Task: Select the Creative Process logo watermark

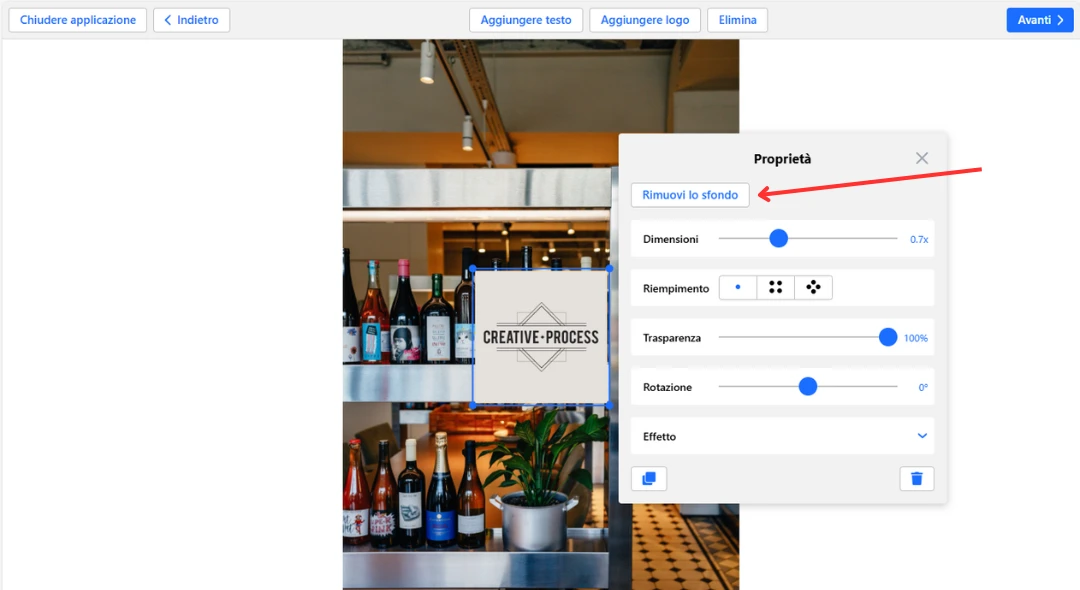Action: [x=541, y=337]
